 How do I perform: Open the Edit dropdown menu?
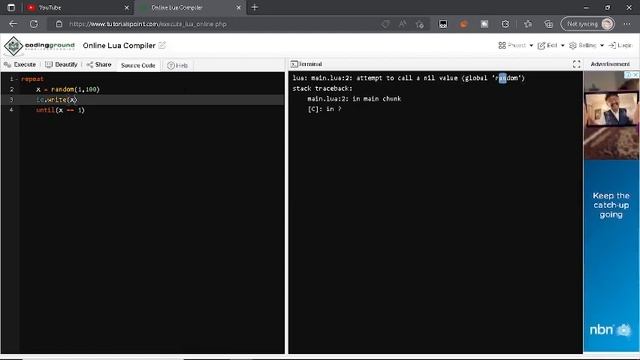(x=551, y=45)
